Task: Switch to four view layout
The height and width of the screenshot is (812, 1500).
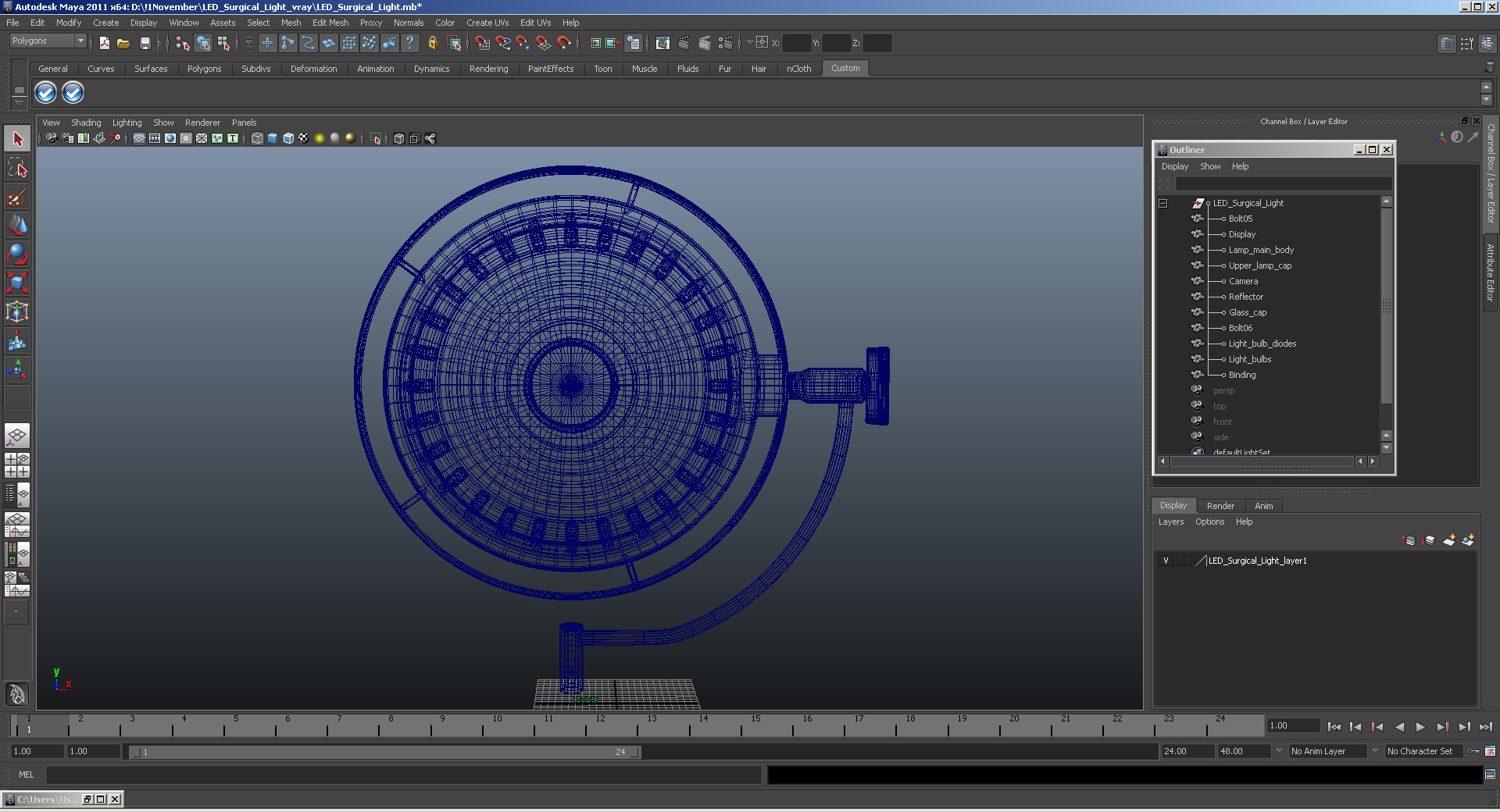Action: pyautogui.click(x=17, y=465)
